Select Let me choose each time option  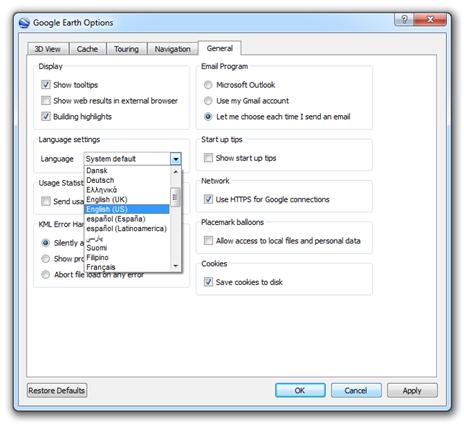[208, 117]
